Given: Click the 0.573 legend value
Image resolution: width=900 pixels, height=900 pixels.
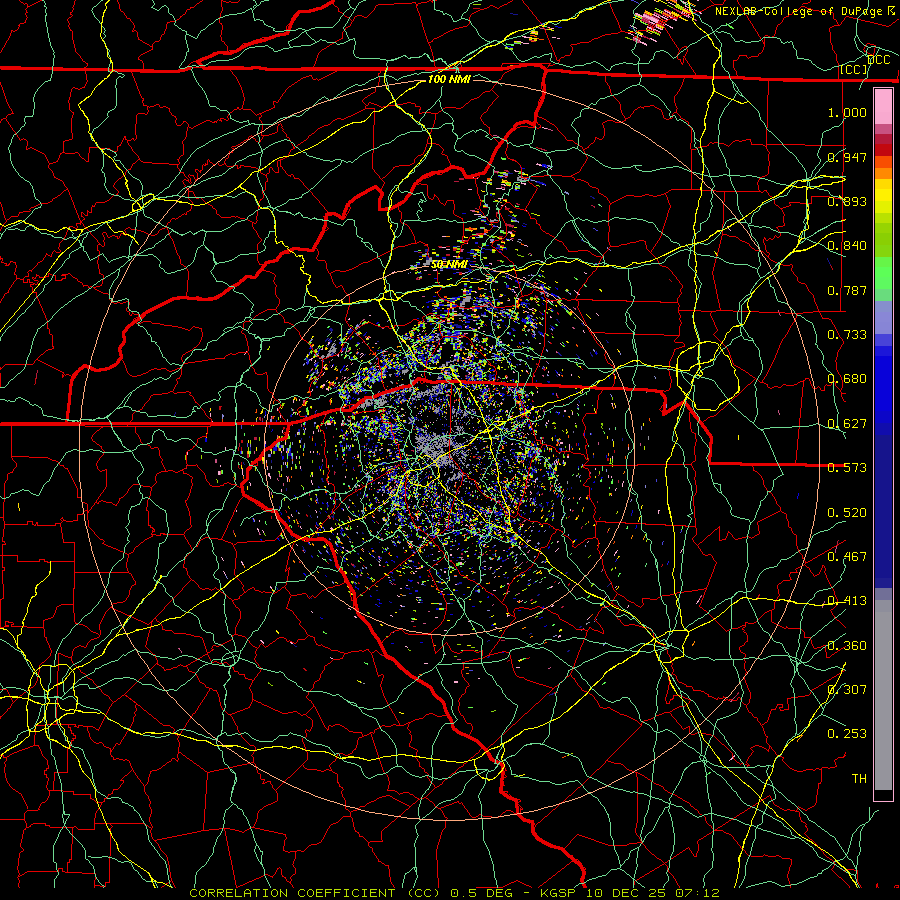Looking at the screenshot, I should tap(847, 468).
